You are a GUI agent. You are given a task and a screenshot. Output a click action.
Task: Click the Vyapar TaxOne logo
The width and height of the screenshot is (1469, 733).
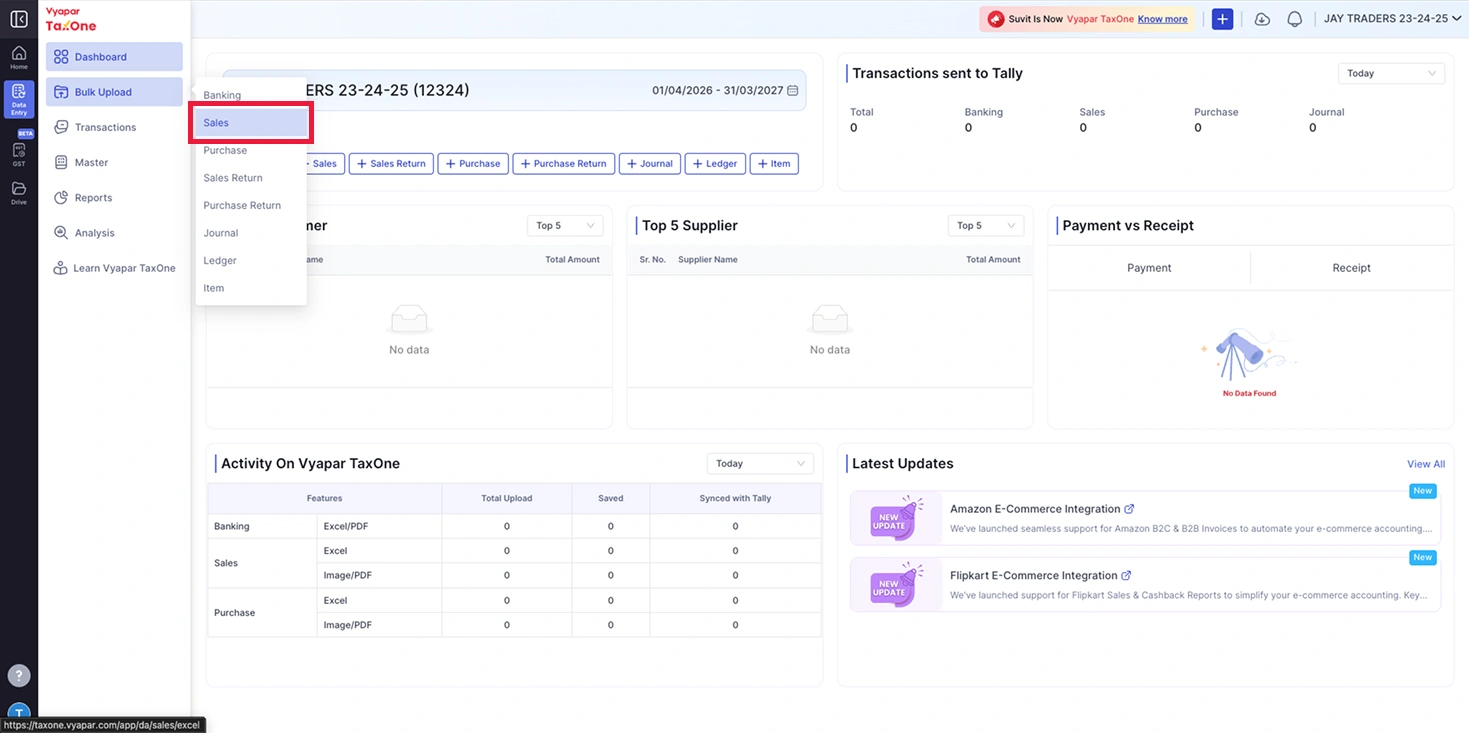point(71,19)
